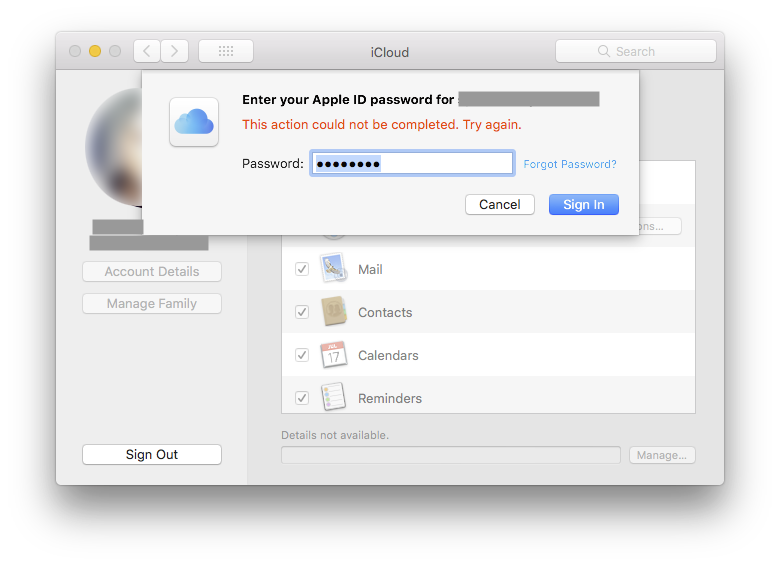The width and height of the screenshot is (780, 565).
Task: Click the Mail app icon
Action: click(x=334, y=268)
